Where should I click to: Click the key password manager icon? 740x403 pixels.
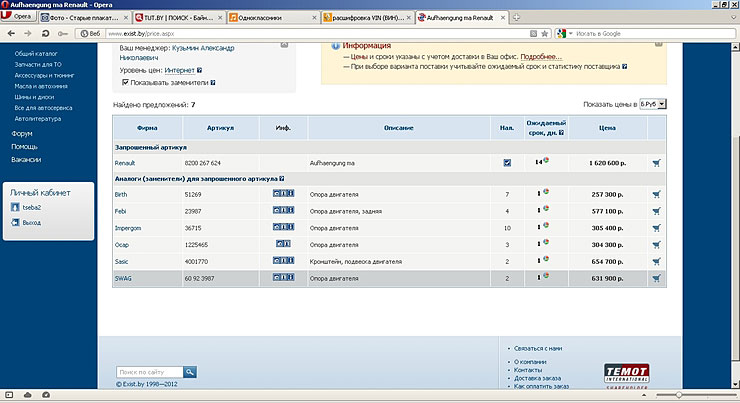pos(63,34)
